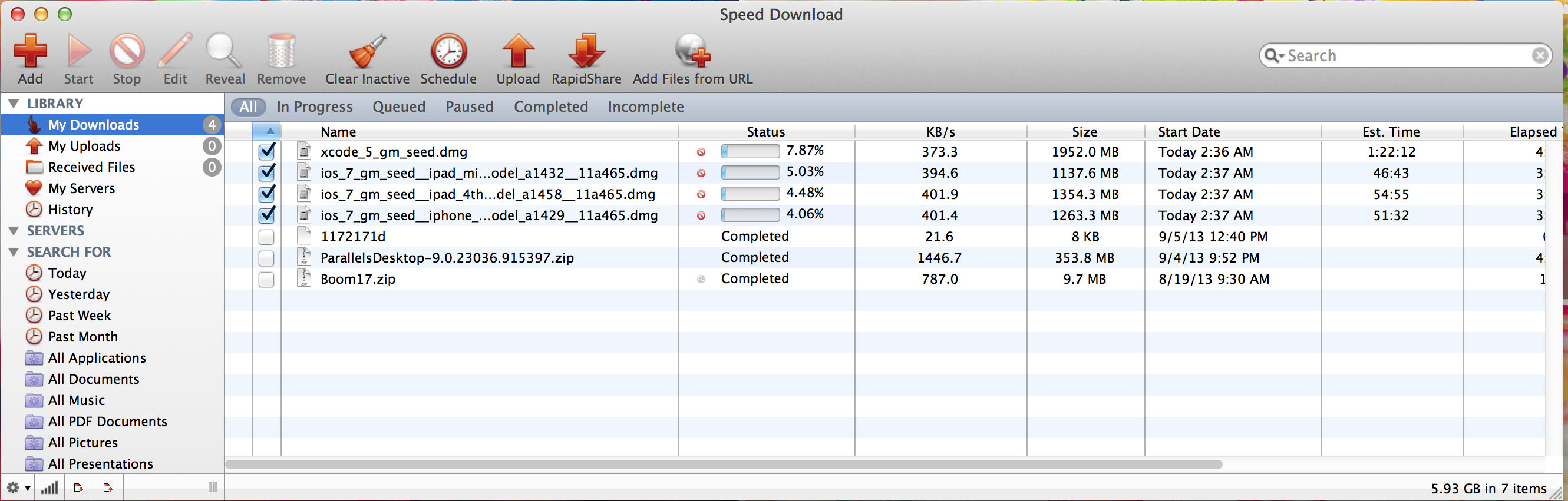1568x501 pixels.
Task: Click Add Files from URL icon
Action: coord(693,51)
